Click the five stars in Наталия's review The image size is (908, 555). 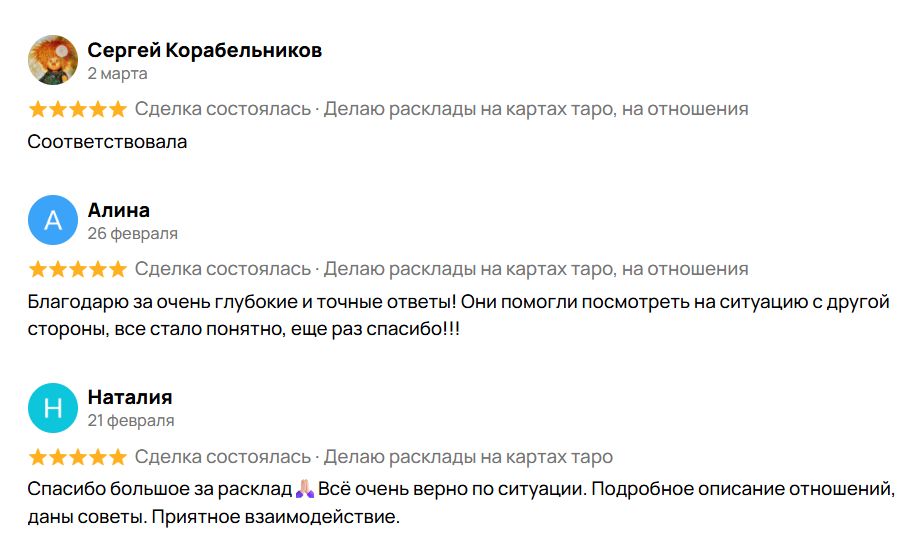(x=78, y=457)
